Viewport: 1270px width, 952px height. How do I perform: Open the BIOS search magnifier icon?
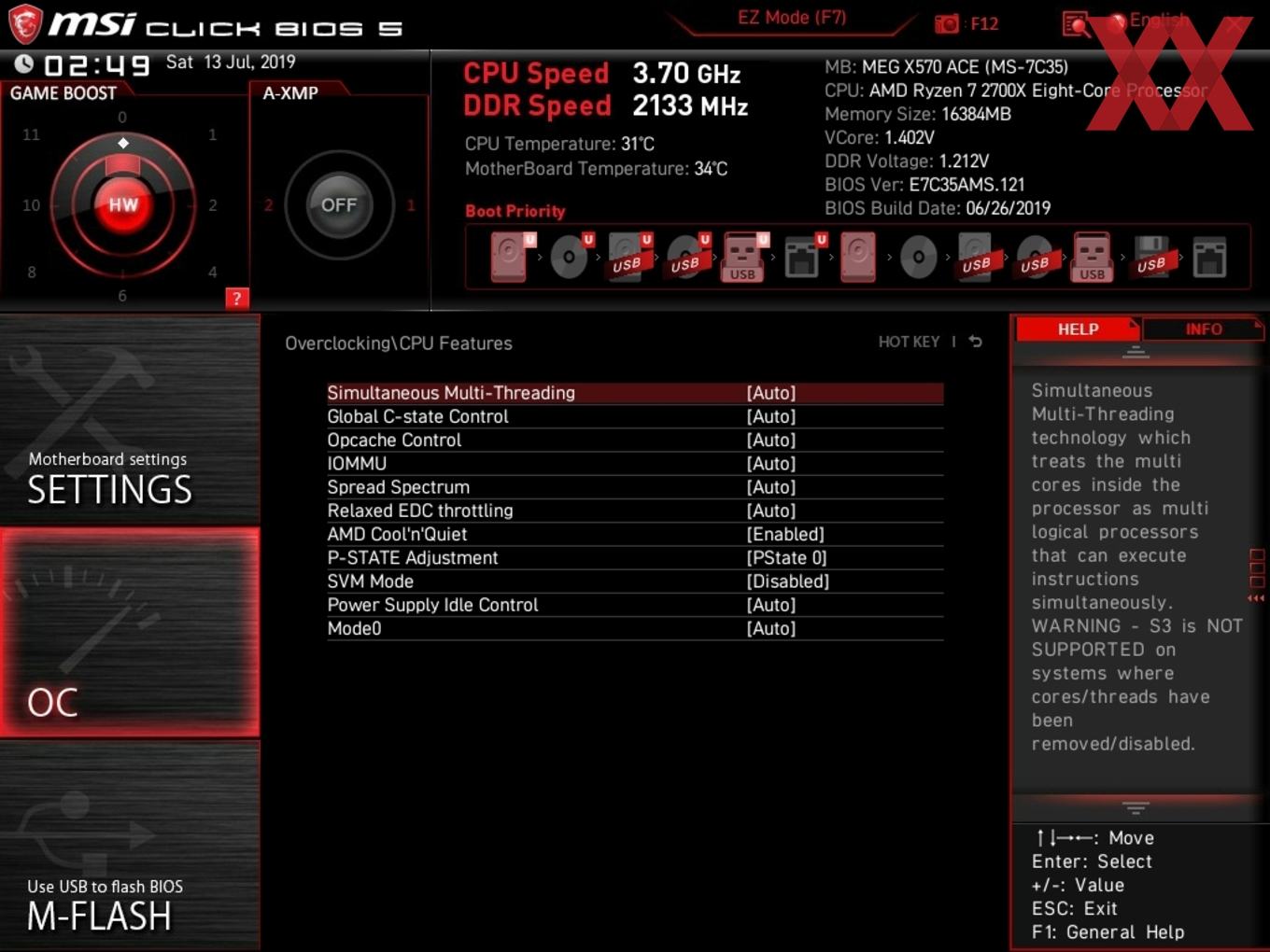pyautogui.click(x=1076, y=23)
